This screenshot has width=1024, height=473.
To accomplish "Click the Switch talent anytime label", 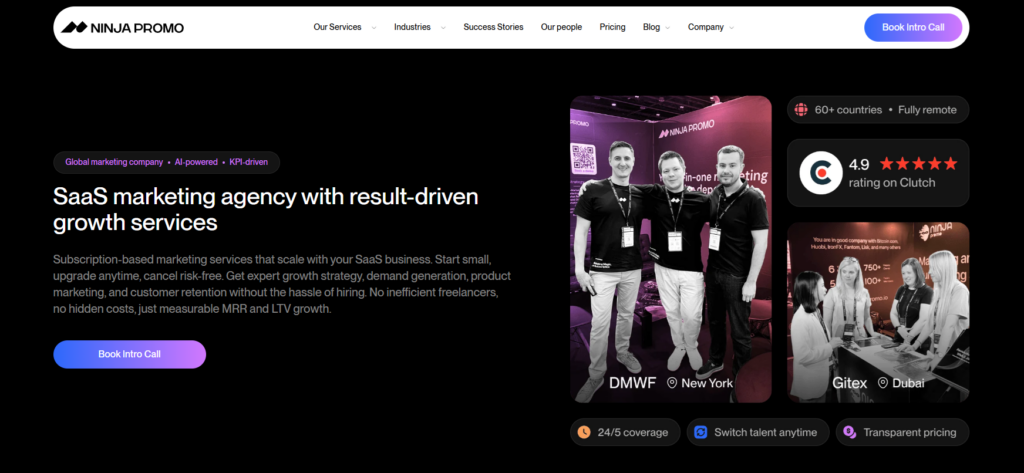I will click(x=765, y=432).
